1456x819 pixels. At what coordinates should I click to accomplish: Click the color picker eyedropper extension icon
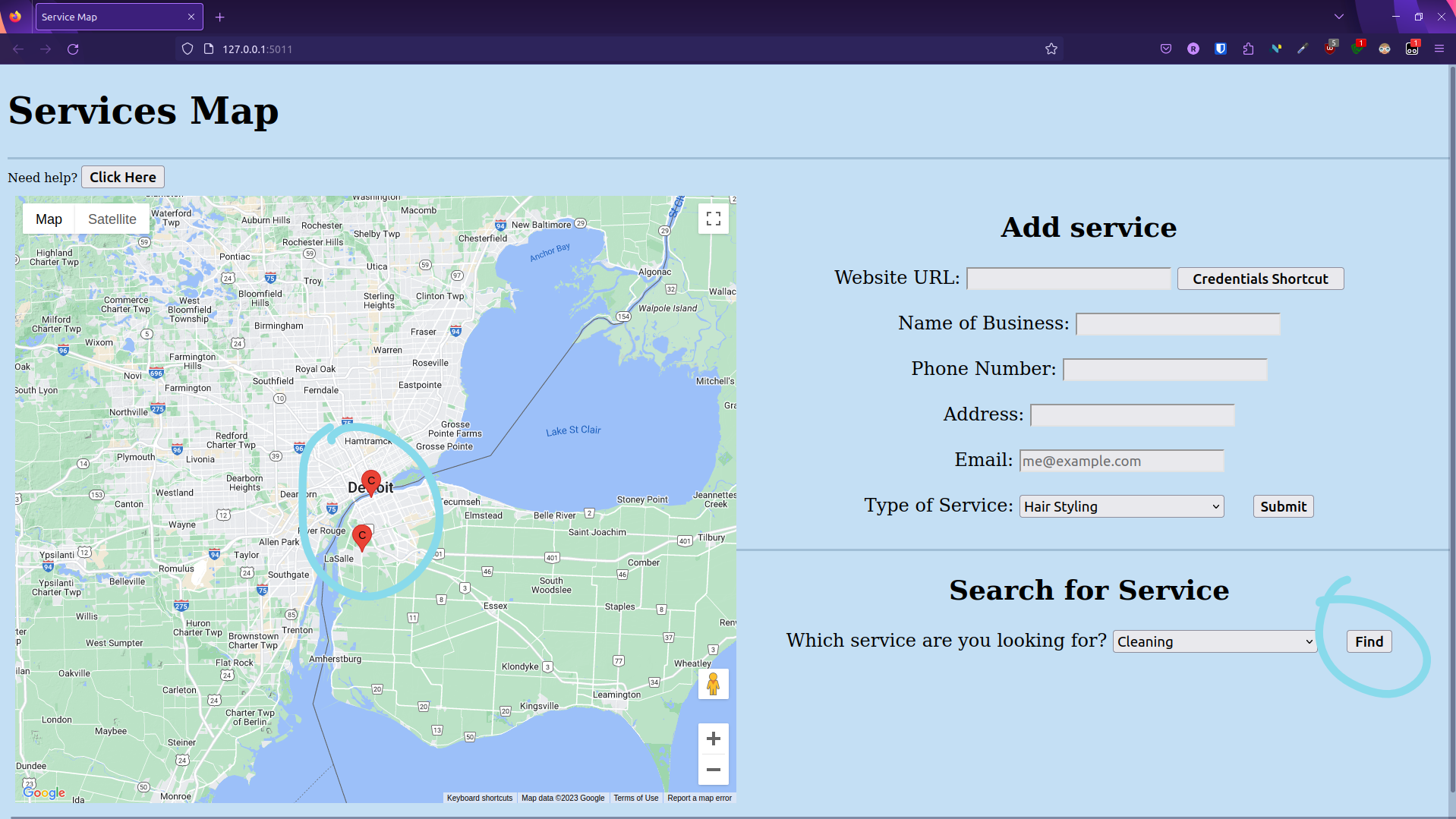click(x=1303, y=49)
